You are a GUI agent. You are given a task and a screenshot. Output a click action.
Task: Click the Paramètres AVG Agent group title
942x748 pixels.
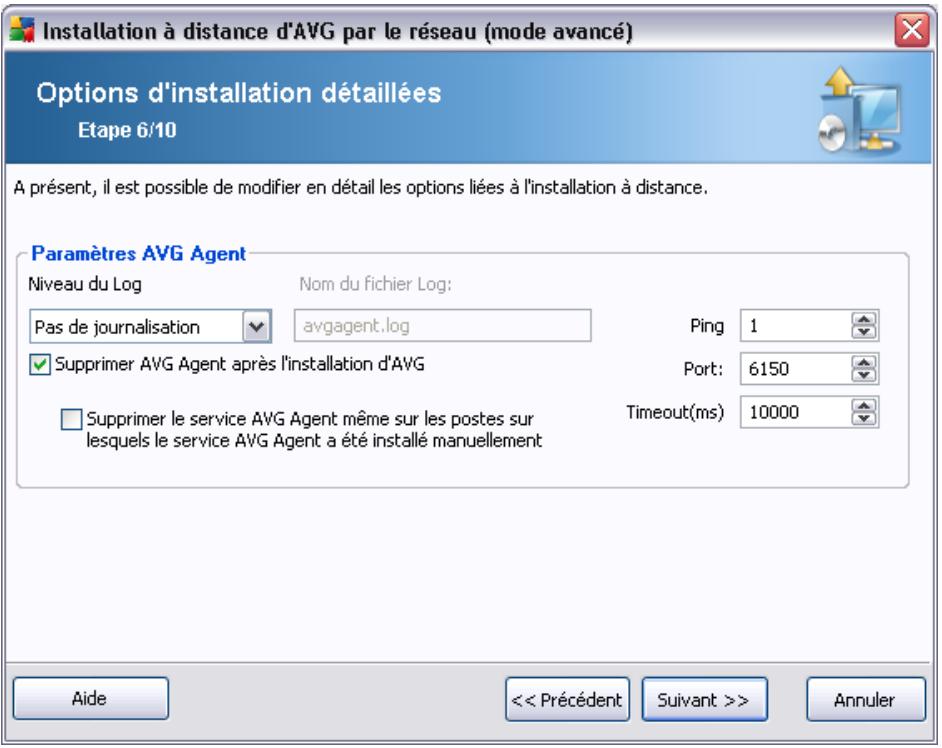point(139,254)
